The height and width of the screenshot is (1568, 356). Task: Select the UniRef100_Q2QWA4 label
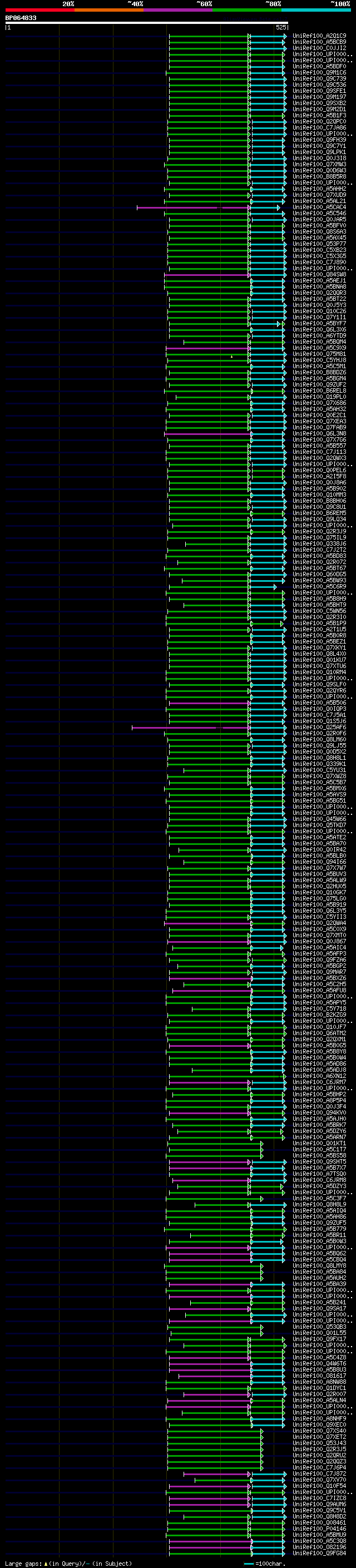point(319,923)
